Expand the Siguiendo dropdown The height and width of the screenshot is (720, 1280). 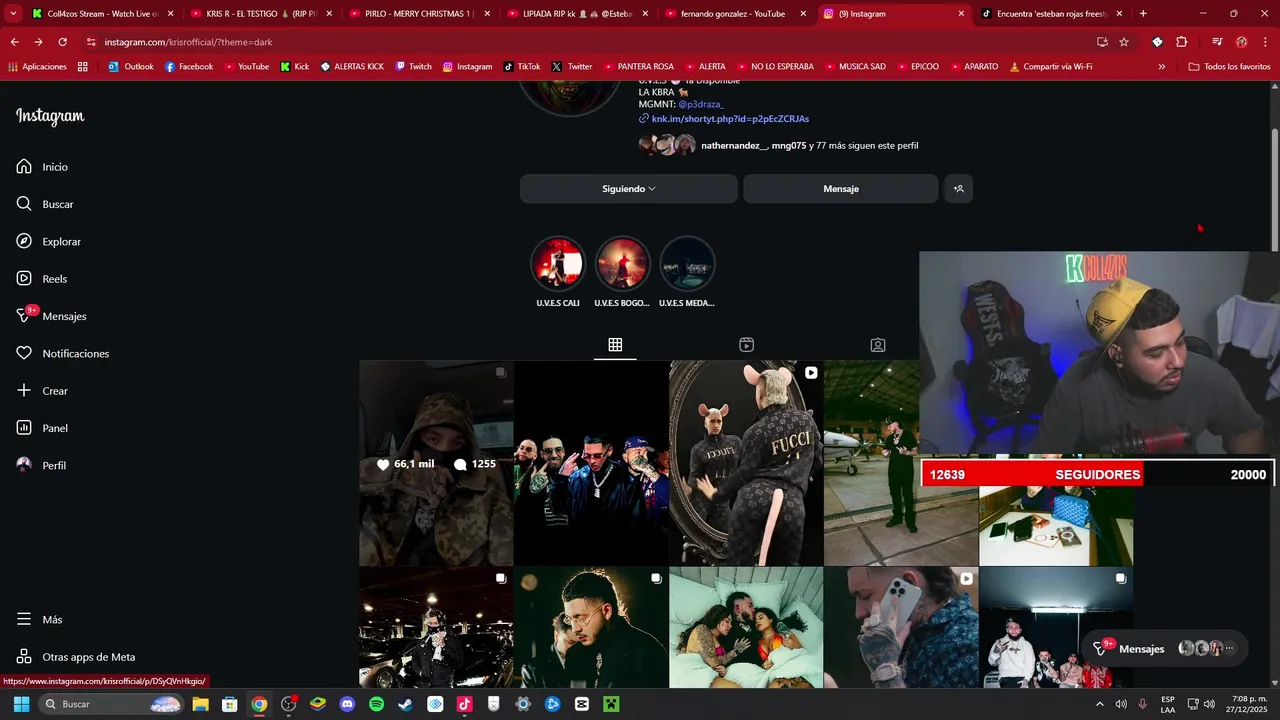click(x=629, y=188)
